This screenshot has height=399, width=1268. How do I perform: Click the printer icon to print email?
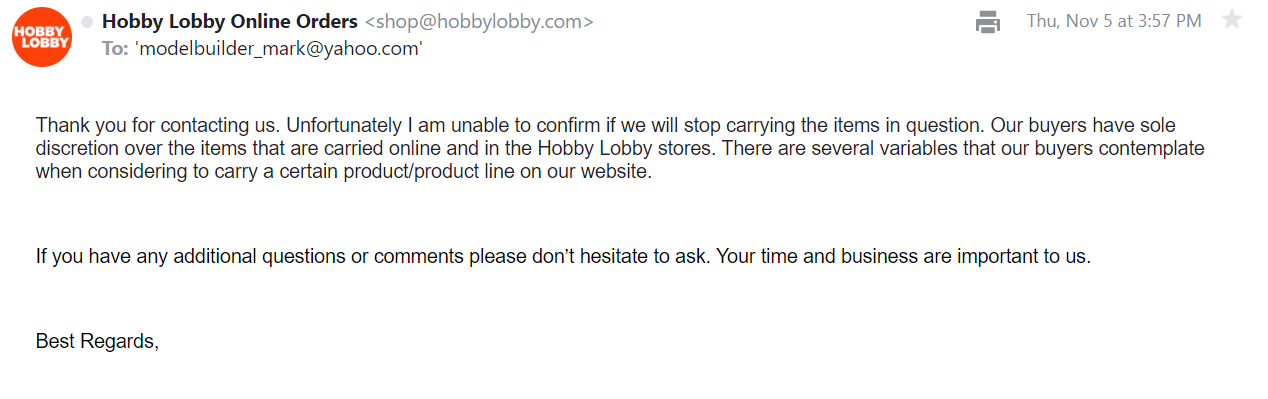(988, 21)
